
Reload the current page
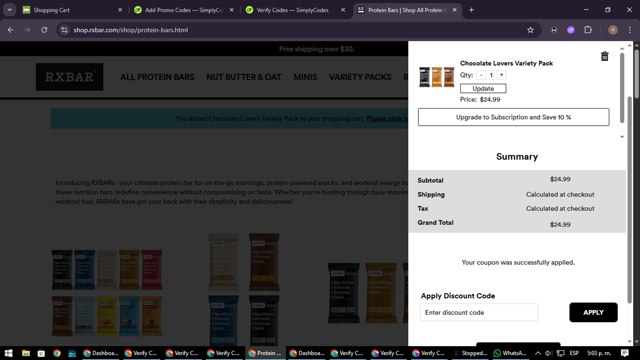point(44,30)
